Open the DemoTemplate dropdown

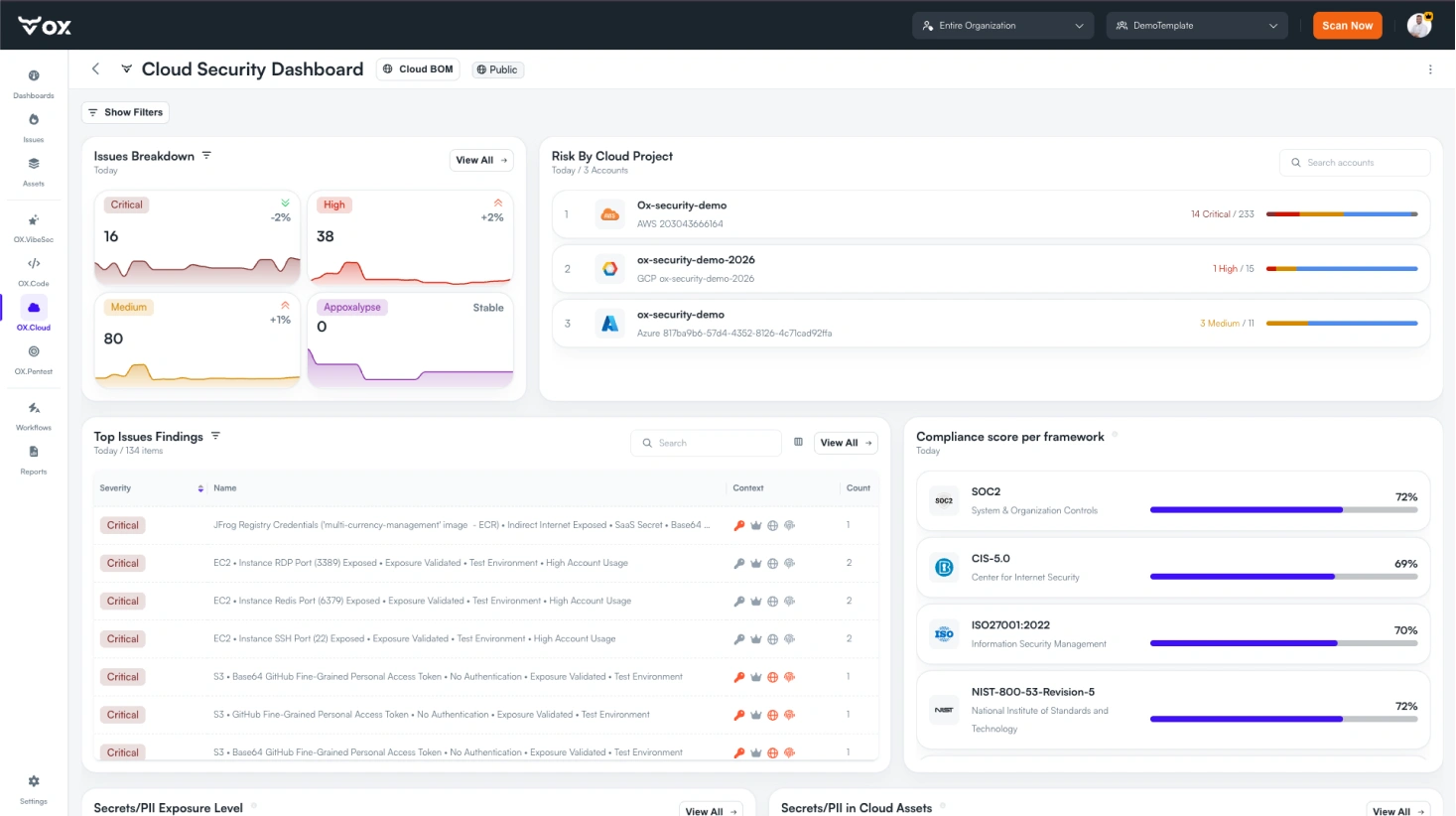click(1197, 26)
